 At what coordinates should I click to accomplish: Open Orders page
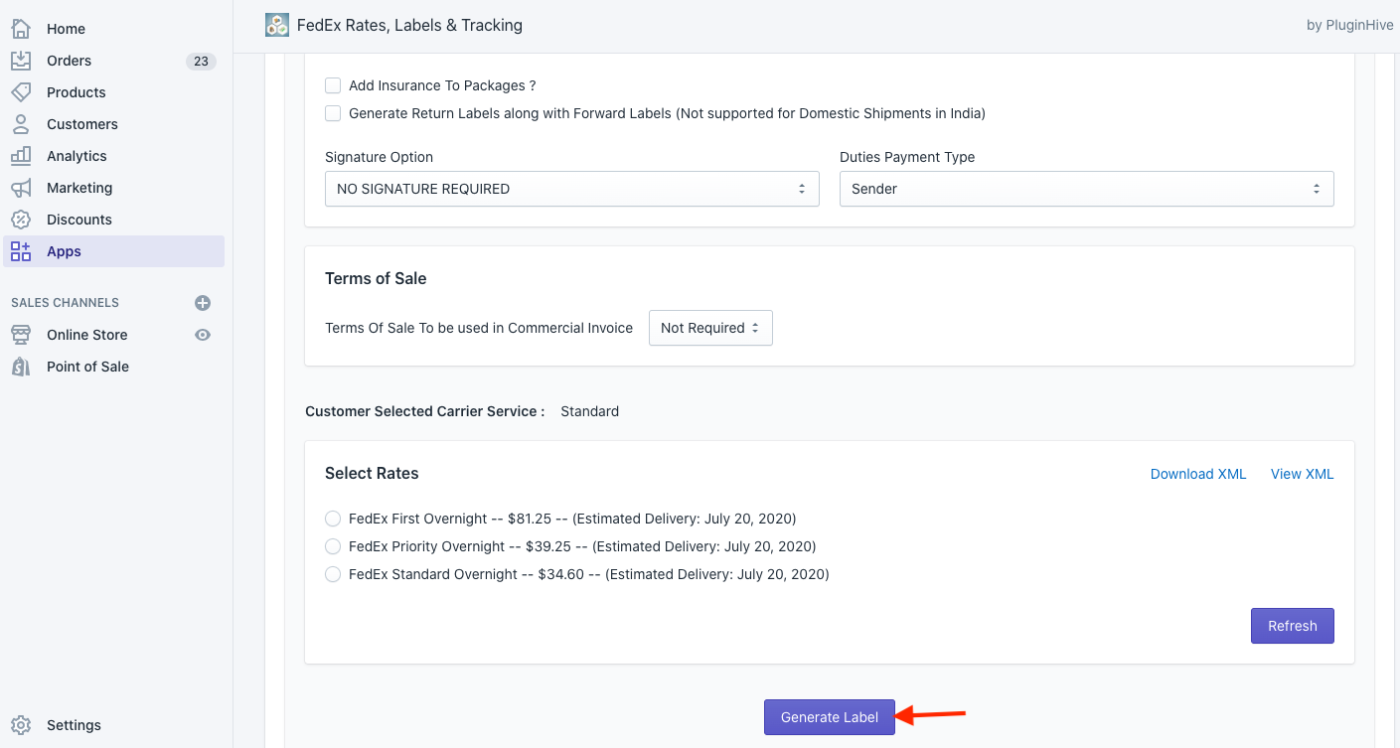(x=69, y=61)
